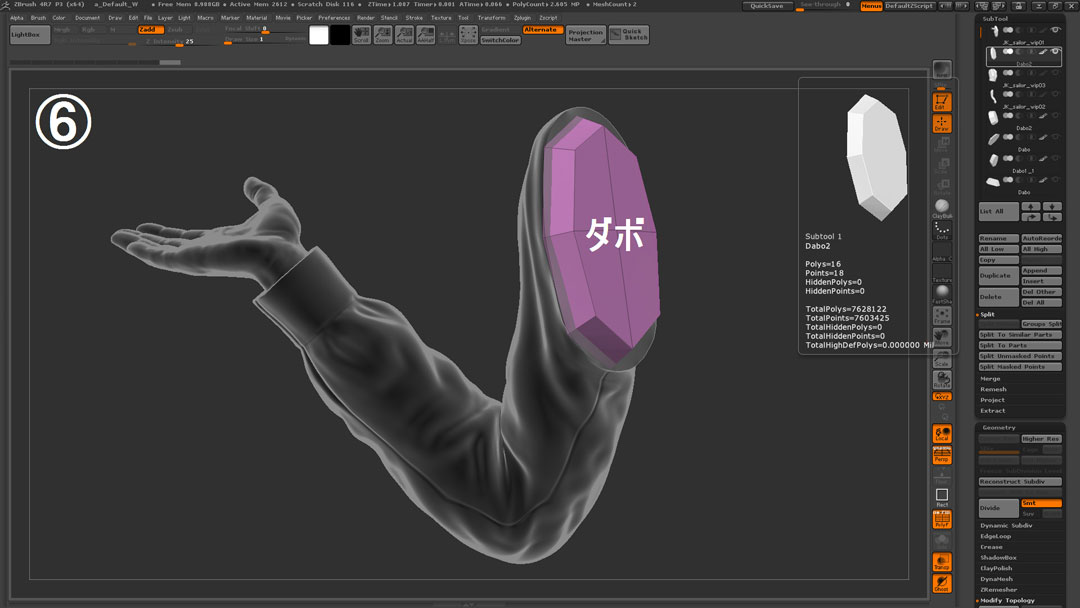Select the up-arrow subtool icon

tap(1031, 207)
